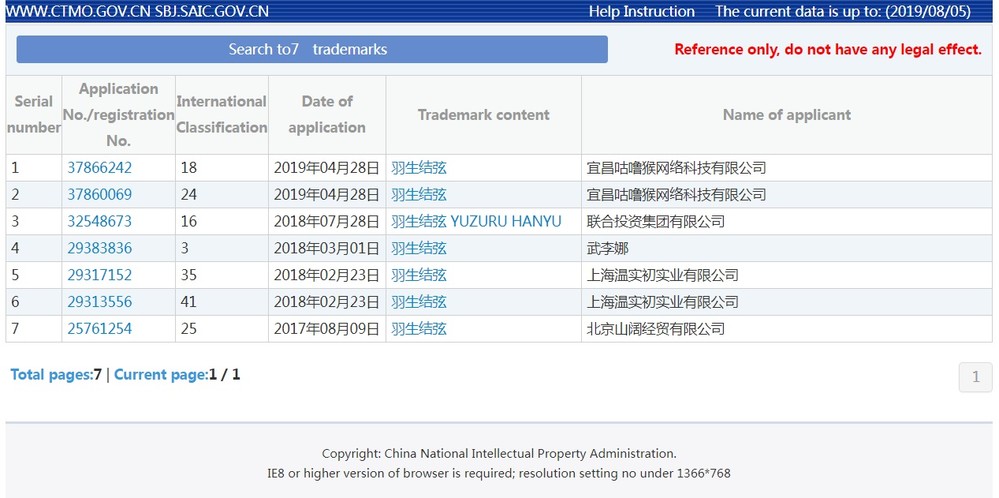Open application number 29383836

click(x=99, y=249)
